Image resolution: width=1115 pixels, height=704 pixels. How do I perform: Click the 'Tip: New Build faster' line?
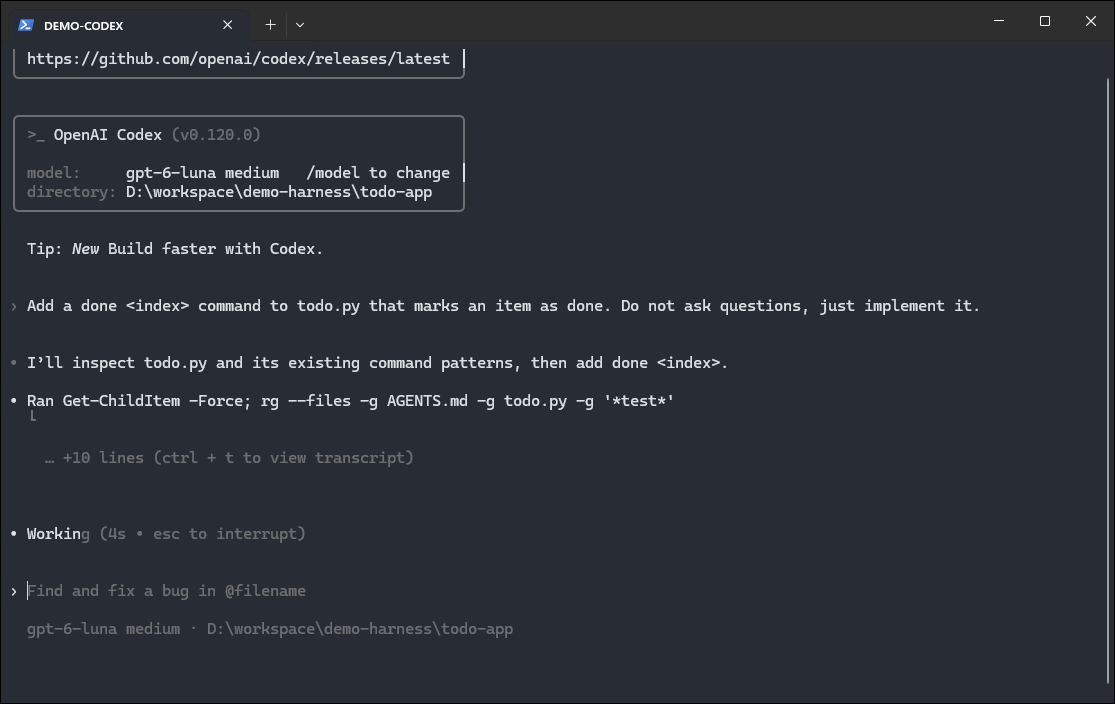point(175,249)
